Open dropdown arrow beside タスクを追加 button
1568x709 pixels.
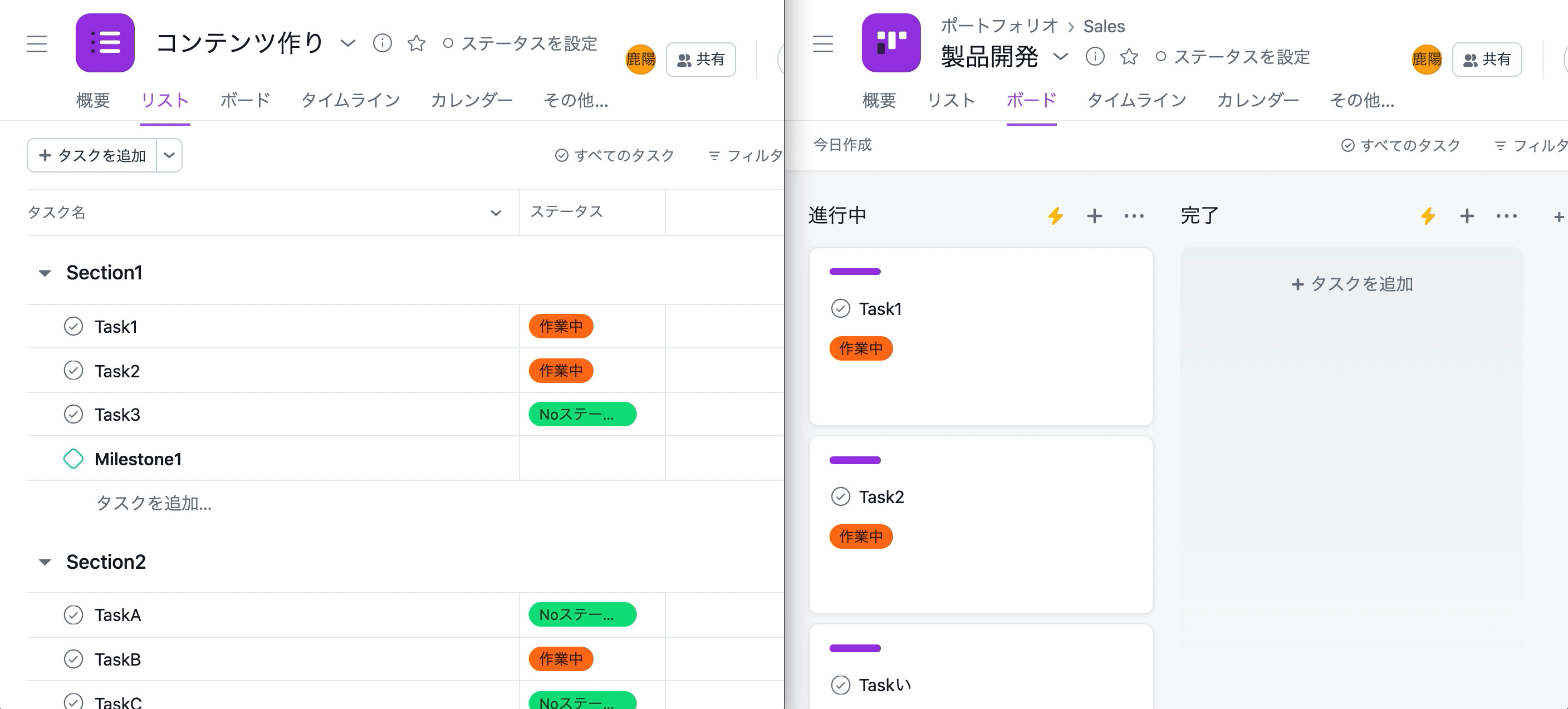pos(169,155)
